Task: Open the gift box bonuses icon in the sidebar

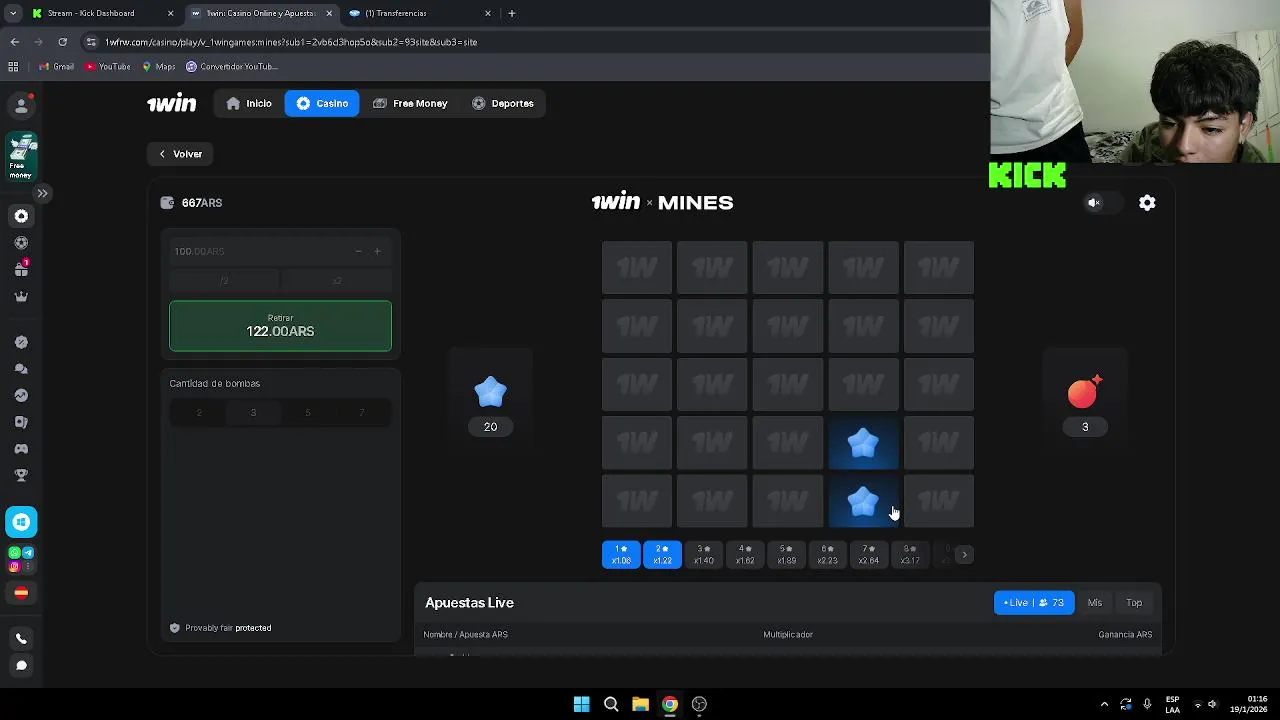Action: pyautogui.click(x=21, y=269)
